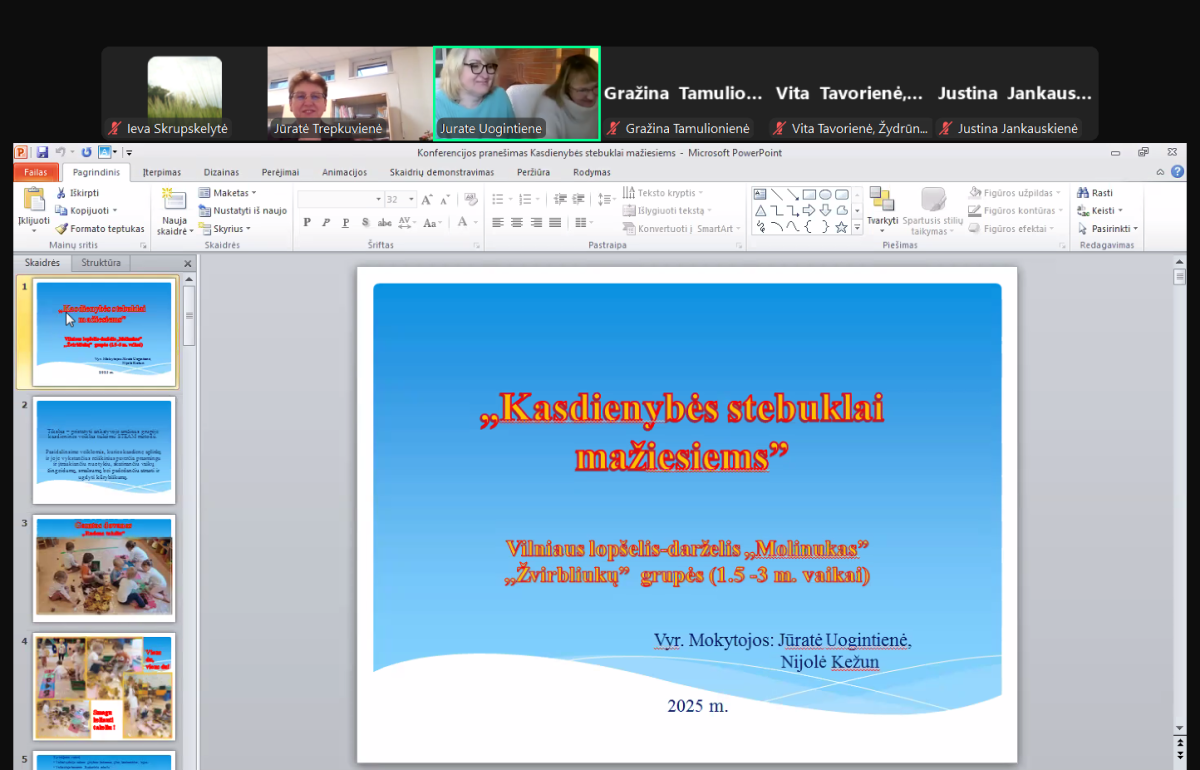Viewport: 1200px width, 770px height.
Task: Select the star shape in shapes gallery
Action: point(841,228)
